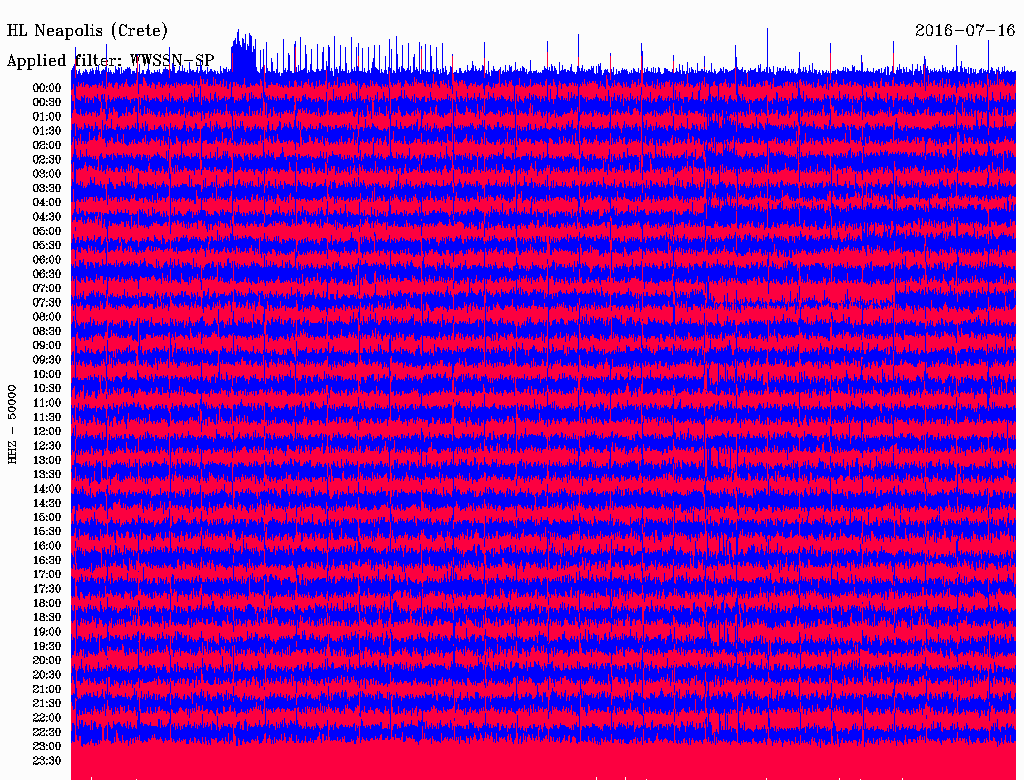Click the 12:00 time label
This screenshot has width=1024, height=780.
tap(47, 431)
